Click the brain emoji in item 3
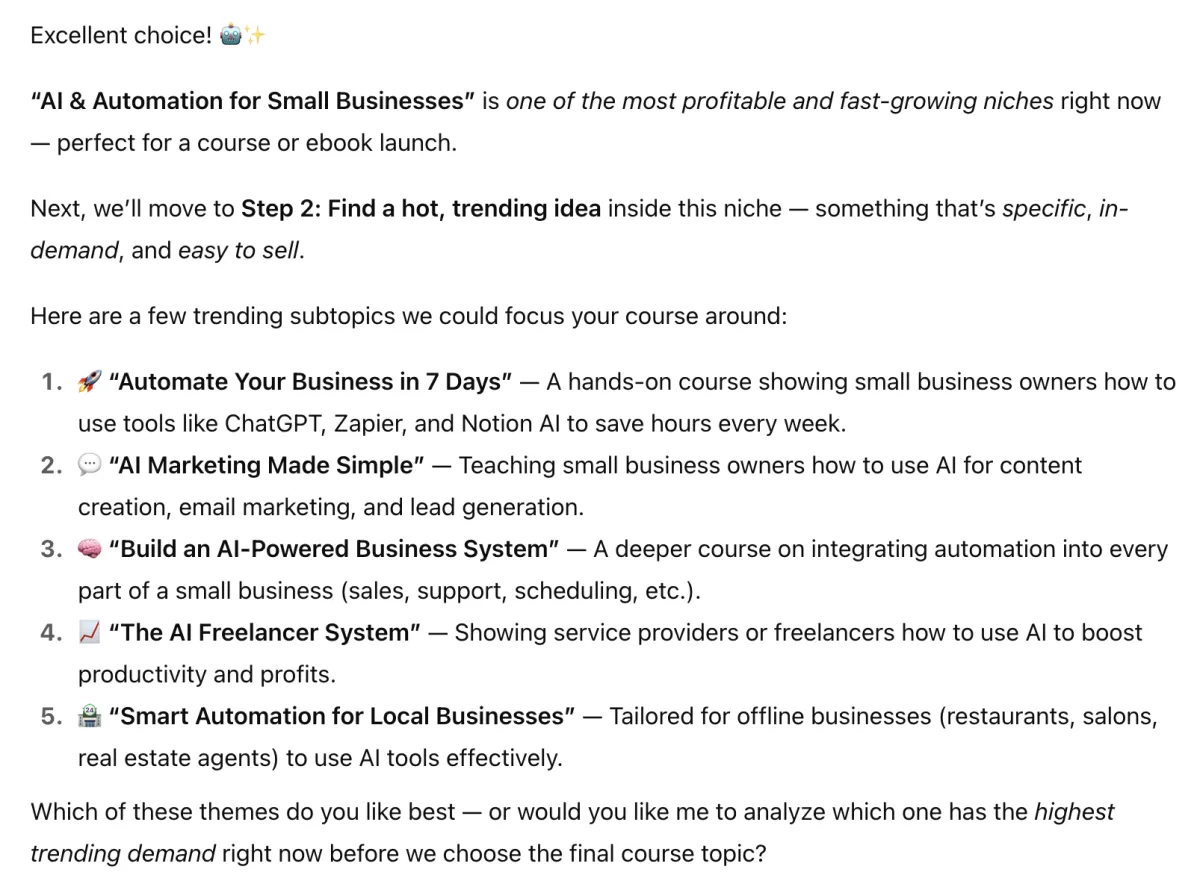This screenshot has width=1200, height=887. pos(89,549)
